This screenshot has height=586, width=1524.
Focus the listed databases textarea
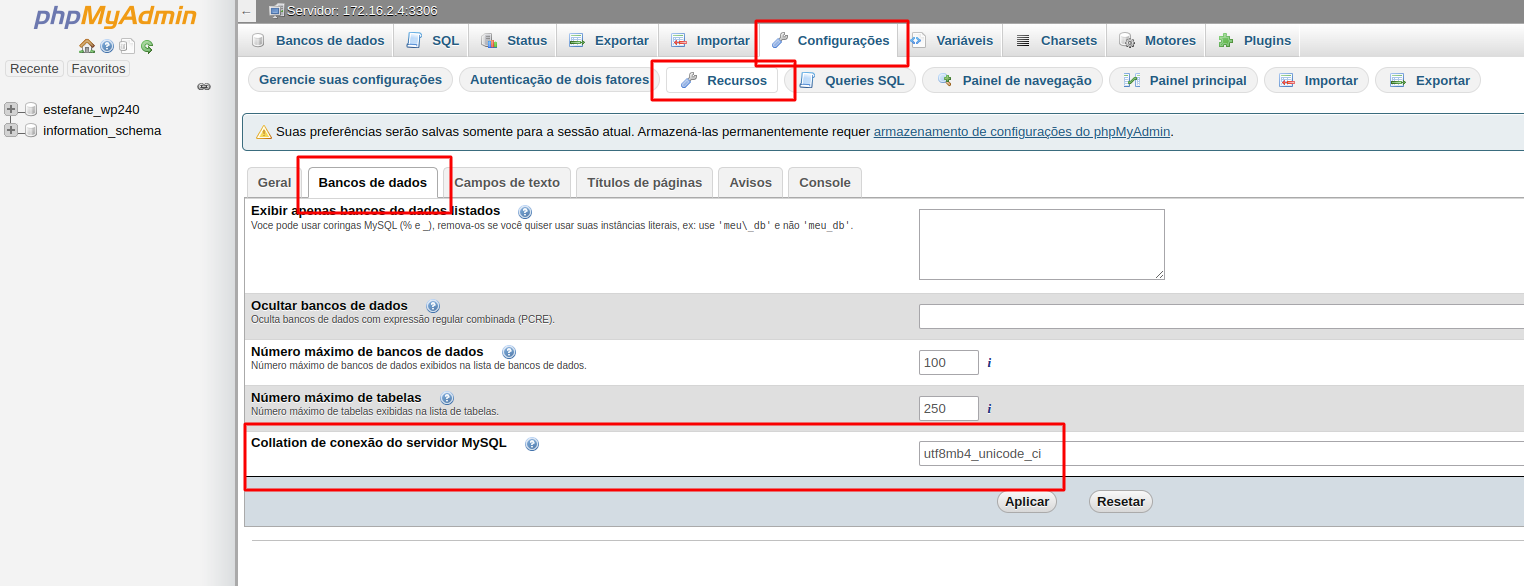(x=1042, y=244)
